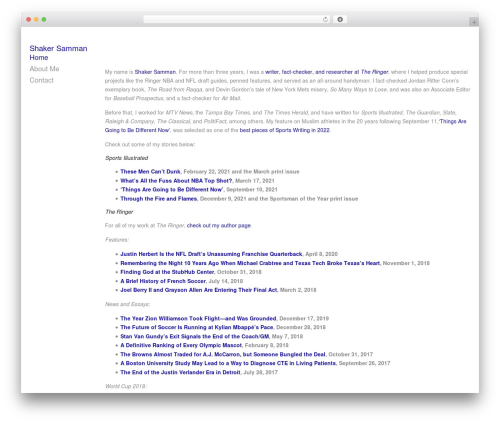
Task: Open The Year Zion Williamson Took Flight article
Action: point(198,318)
